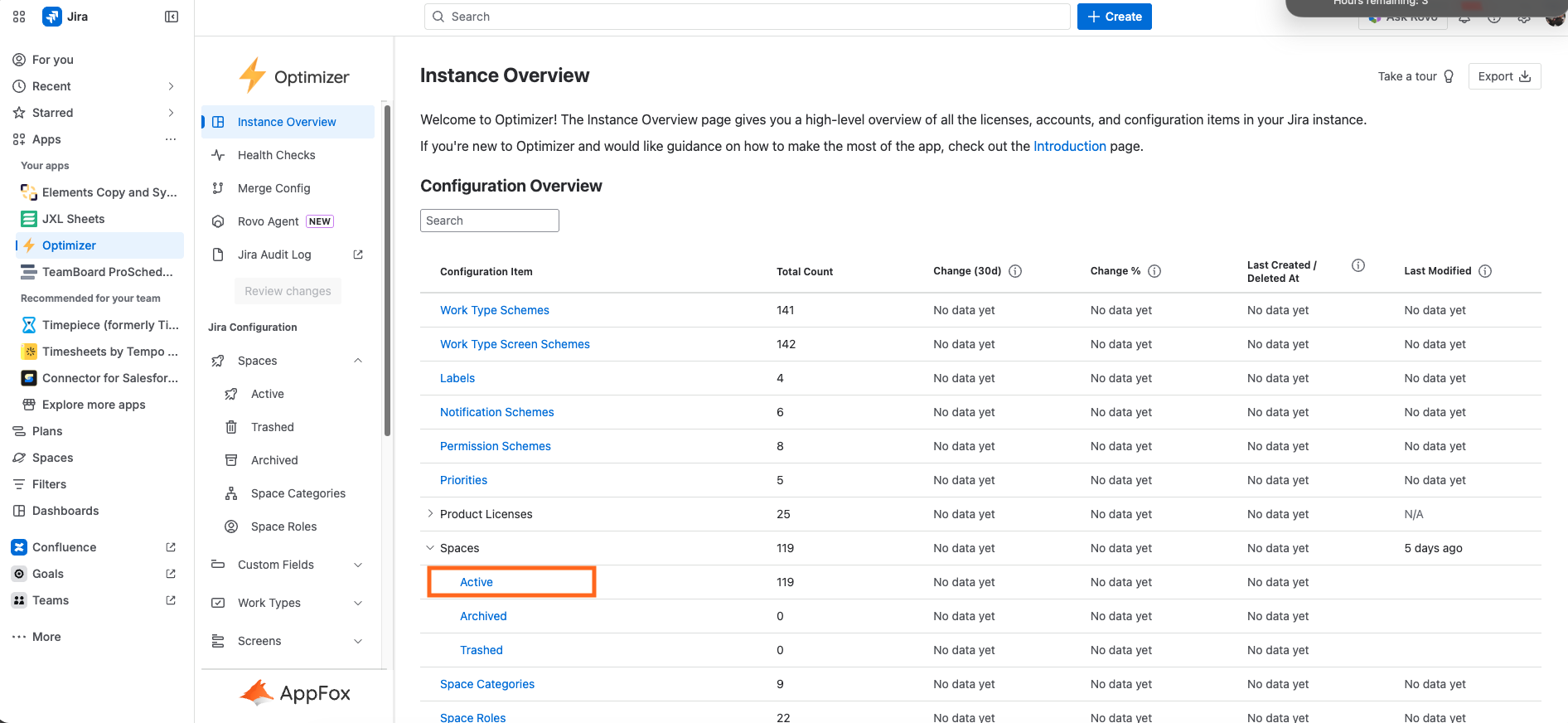The height and width of the screenshot is (723, 1568).
Task: Click the info icon beside Change (30d)
Action: [1015, 271]
